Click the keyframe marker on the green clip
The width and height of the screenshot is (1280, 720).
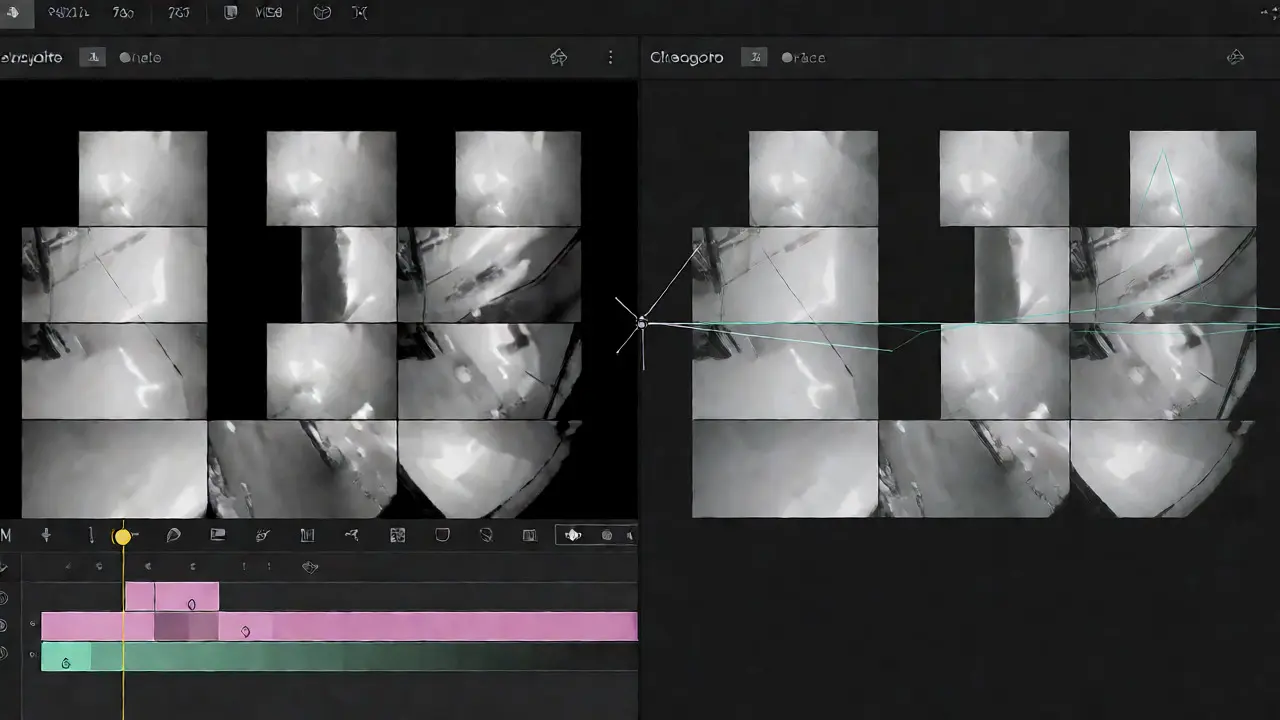point(66,662)
